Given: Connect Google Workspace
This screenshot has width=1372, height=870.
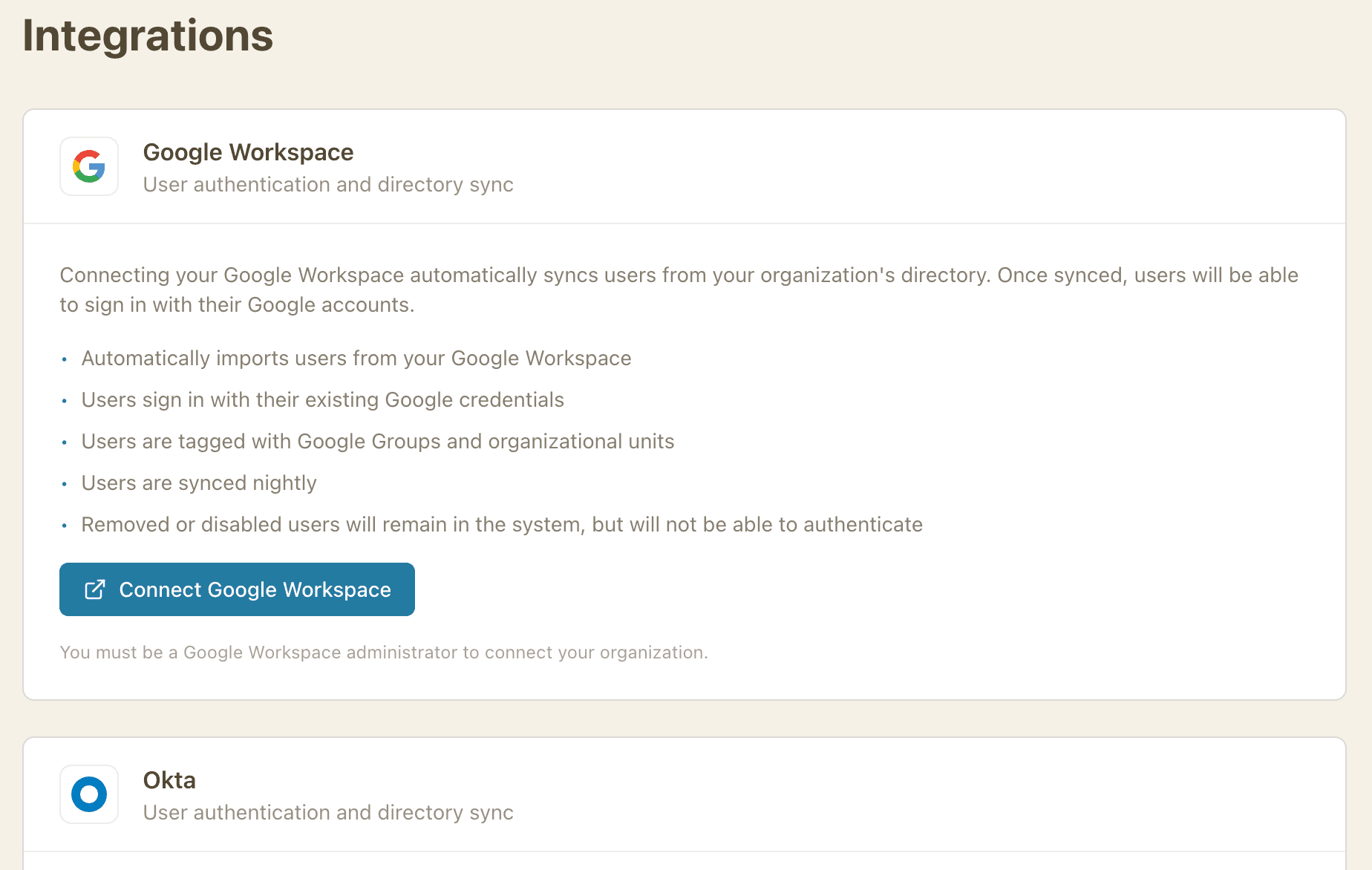Looking at the screenshot, I should click(x=237, y=589).
